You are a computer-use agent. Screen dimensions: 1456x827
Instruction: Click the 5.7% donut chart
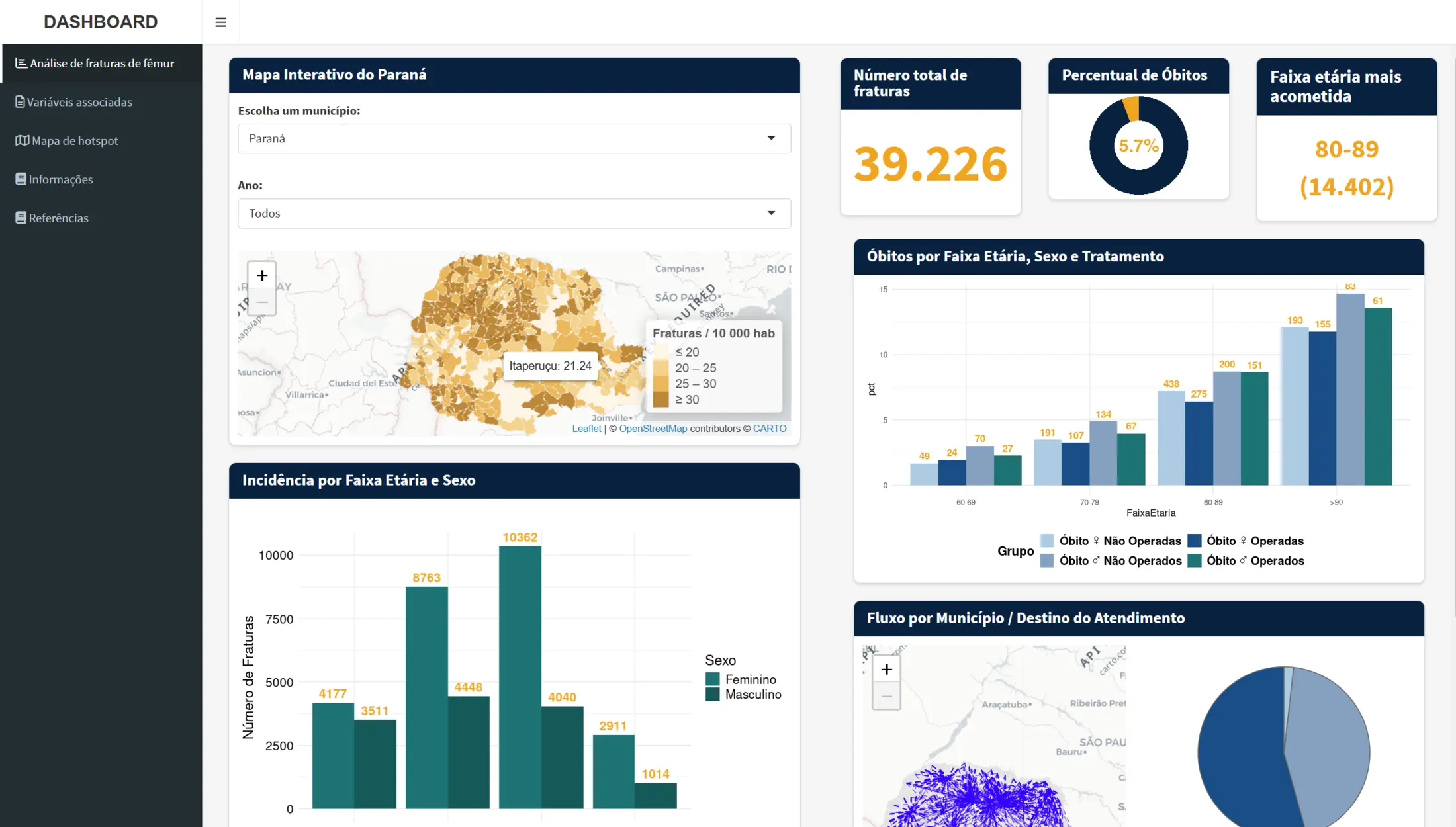tap(1138, 146)
